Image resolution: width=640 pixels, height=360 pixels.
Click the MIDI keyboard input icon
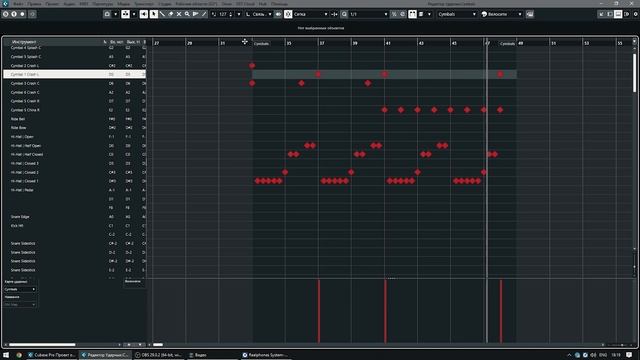click(530, 14)
